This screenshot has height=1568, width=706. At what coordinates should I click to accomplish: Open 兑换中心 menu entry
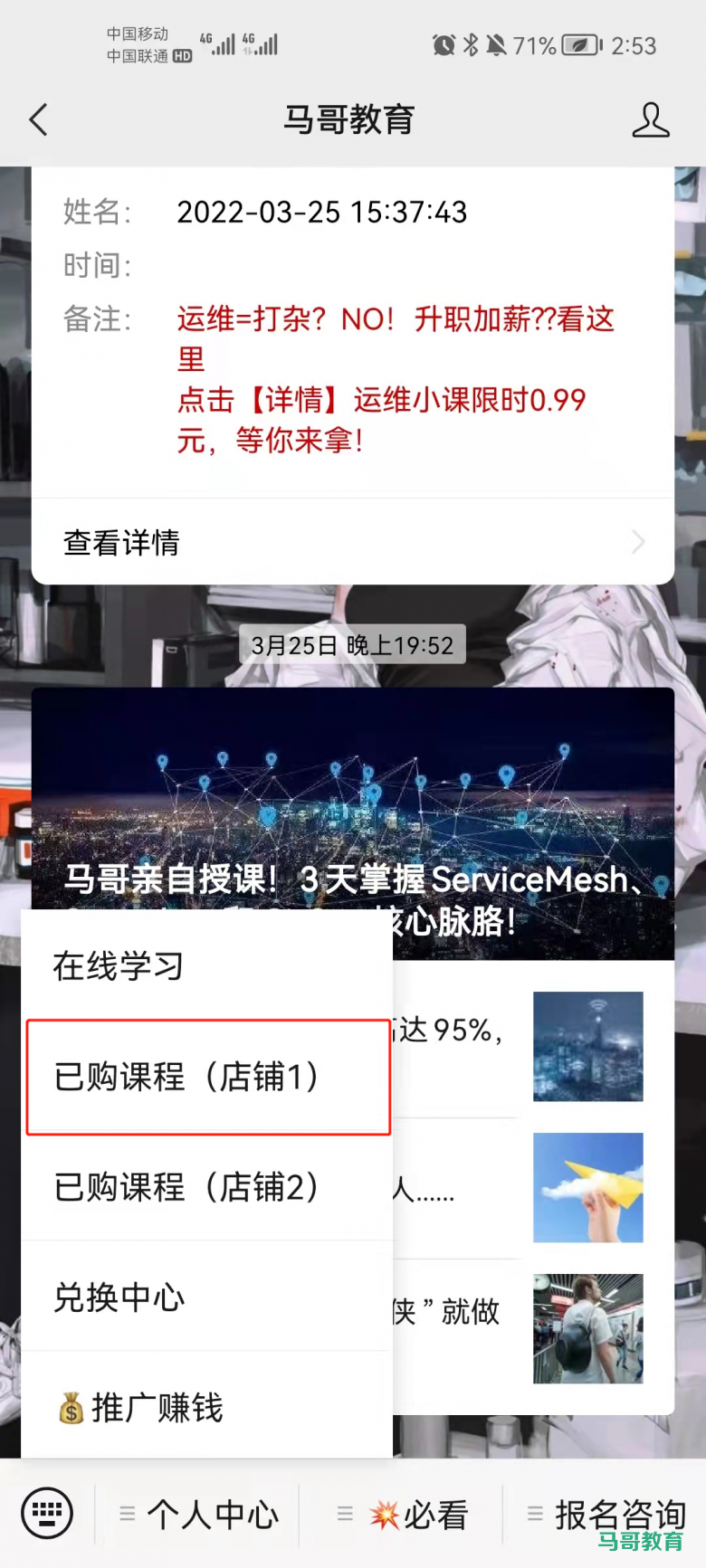coord(207,1297)
